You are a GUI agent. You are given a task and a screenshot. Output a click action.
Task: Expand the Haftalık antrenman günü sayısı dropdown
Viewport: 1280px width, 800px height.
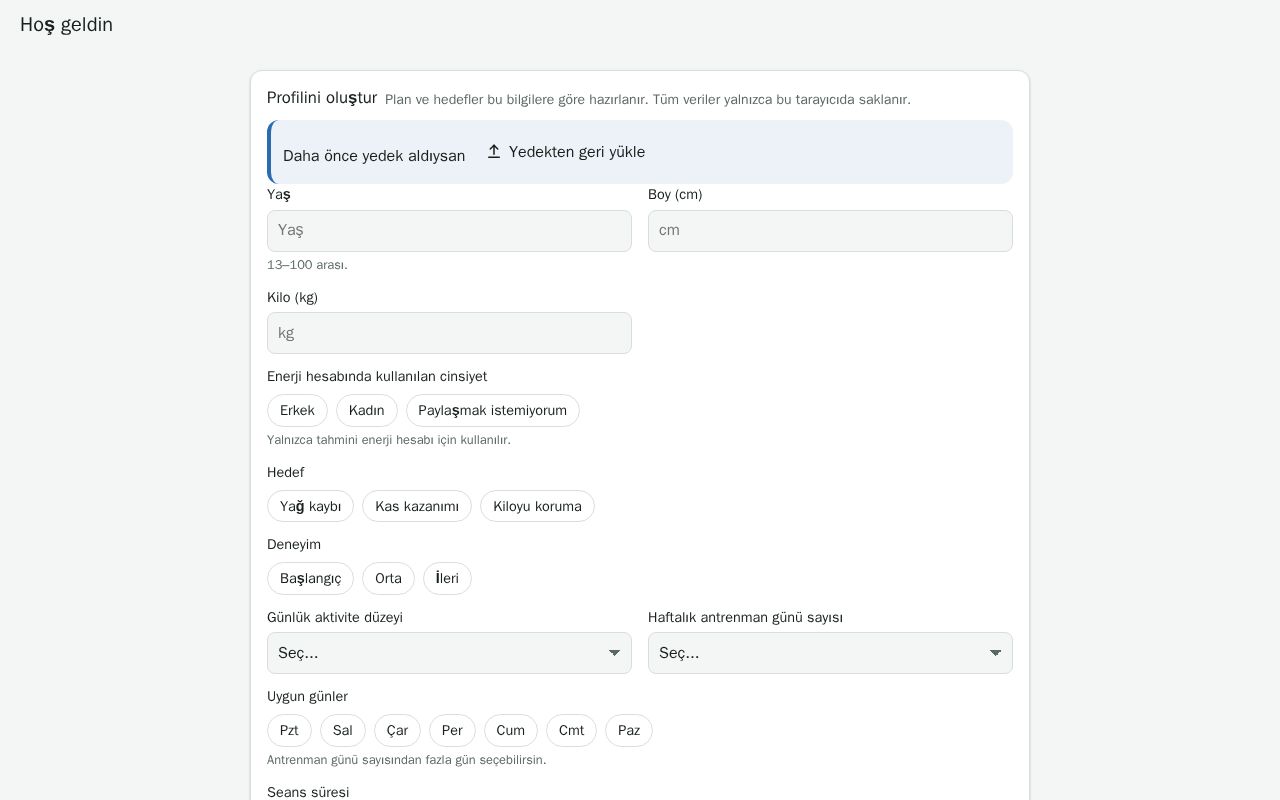point(830,653)
